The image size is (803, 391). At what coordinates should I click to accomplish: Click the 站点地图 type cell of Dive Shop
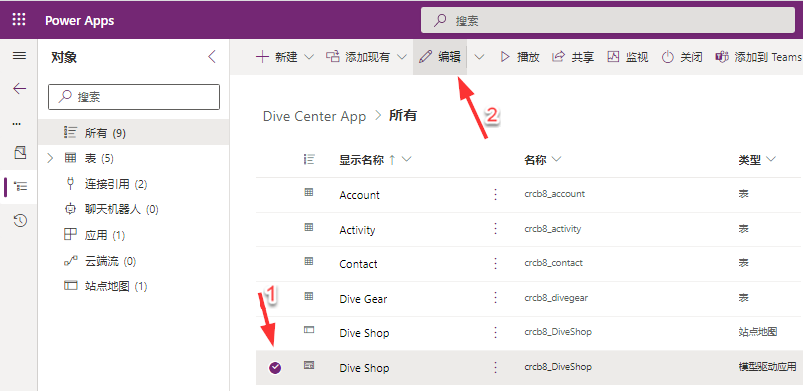click(x=757, y=332)
